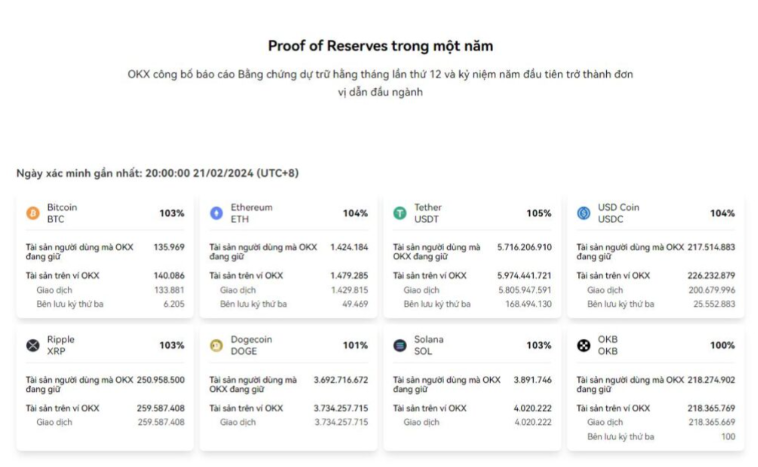Click the OKB token icon
Screen dimensions: 758x467
click(583, 345)
